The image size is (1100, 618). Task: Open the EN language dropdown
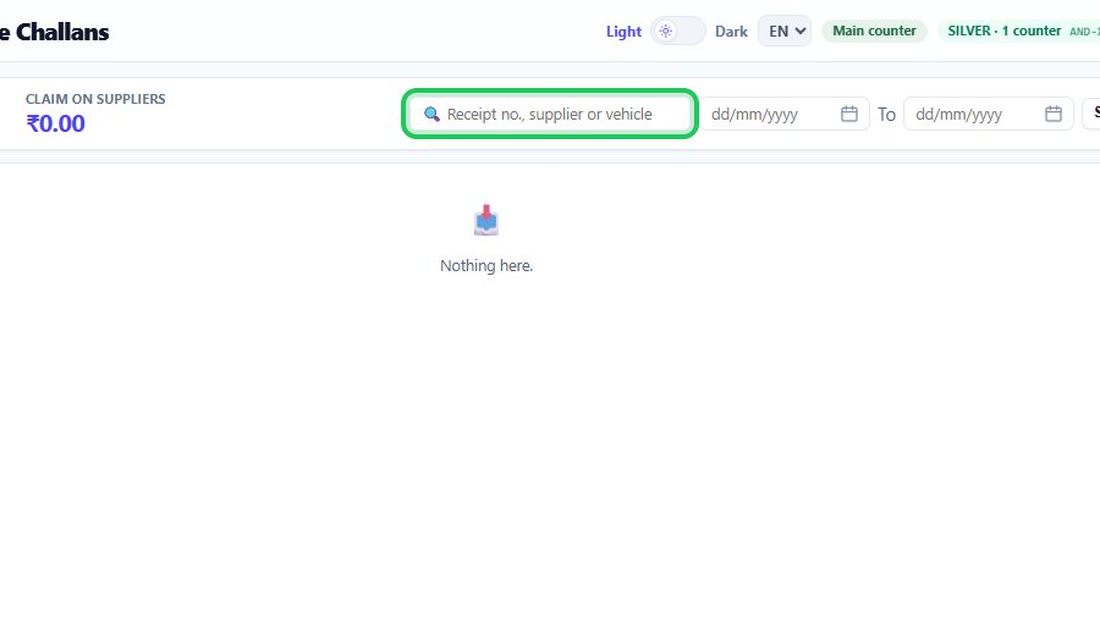click(784, 31)
